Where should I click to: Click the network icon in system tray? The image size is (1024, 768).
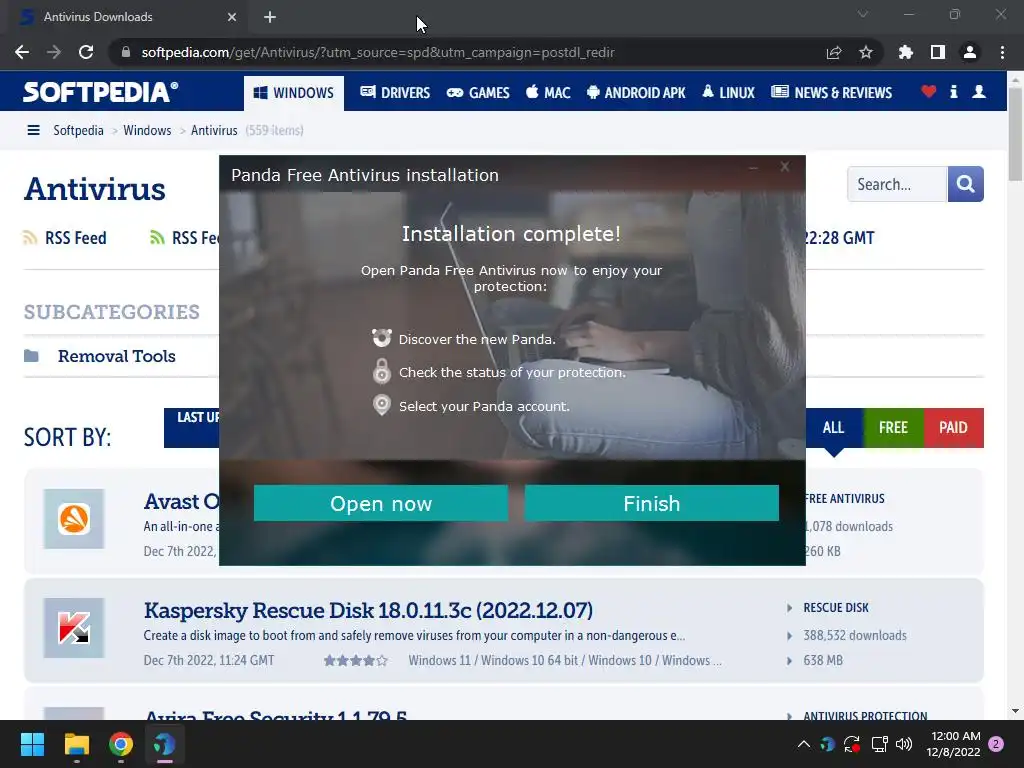click(879, 744)
